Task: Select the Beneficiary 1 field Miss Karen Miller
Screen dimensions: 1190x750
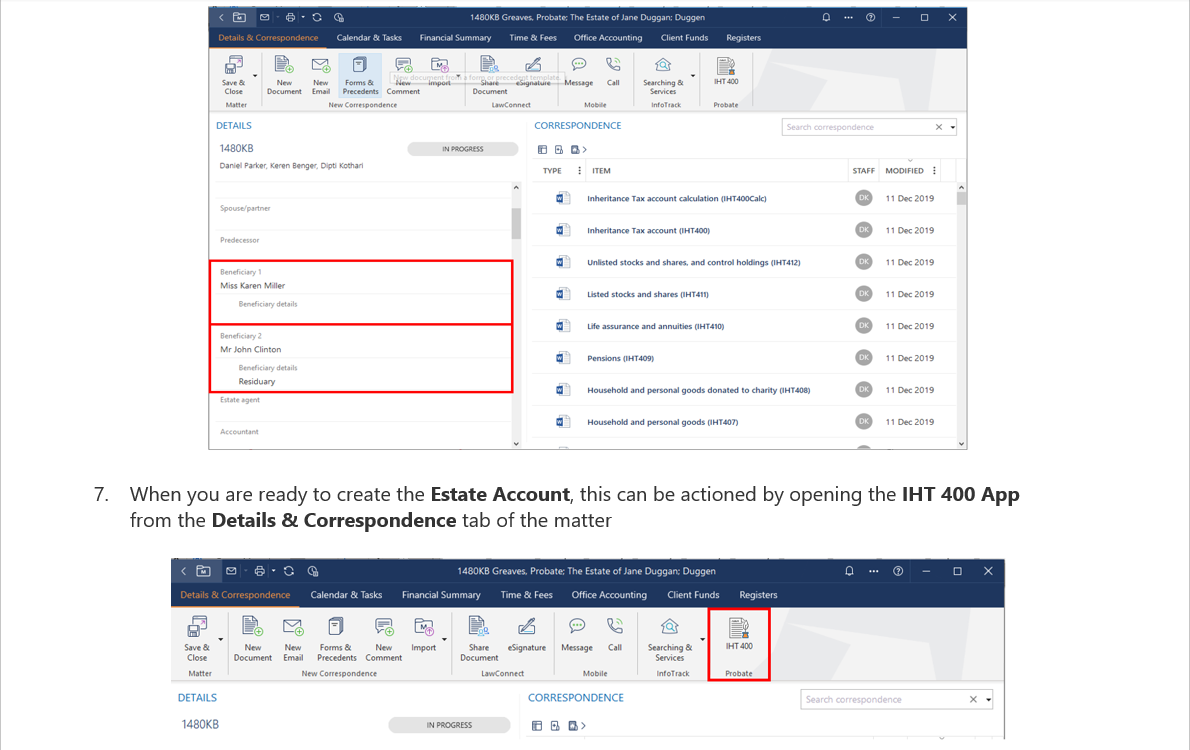Action: coord(253,285)
